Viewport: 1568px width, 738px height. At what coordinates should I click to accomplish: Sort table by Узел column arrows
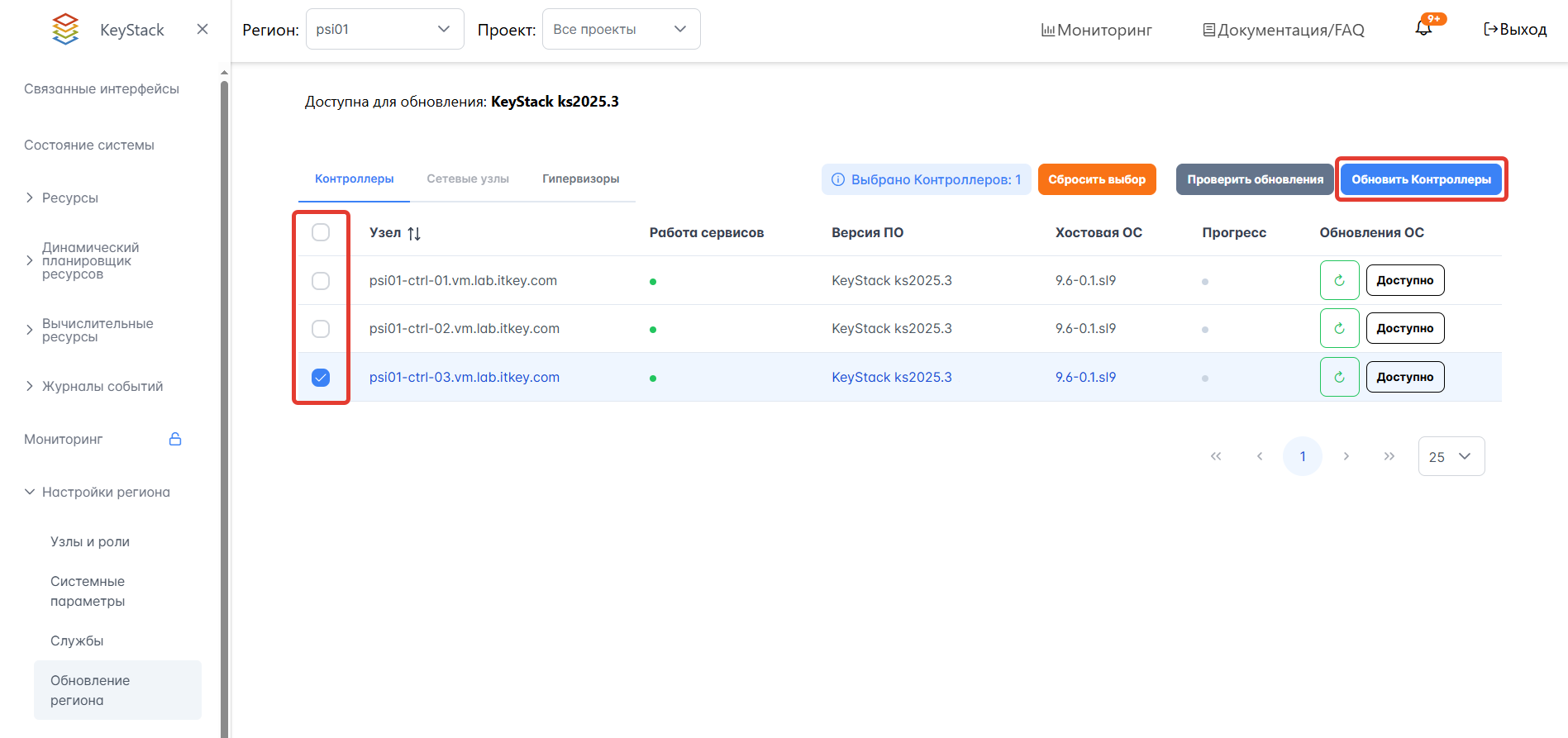pos(414,234)
